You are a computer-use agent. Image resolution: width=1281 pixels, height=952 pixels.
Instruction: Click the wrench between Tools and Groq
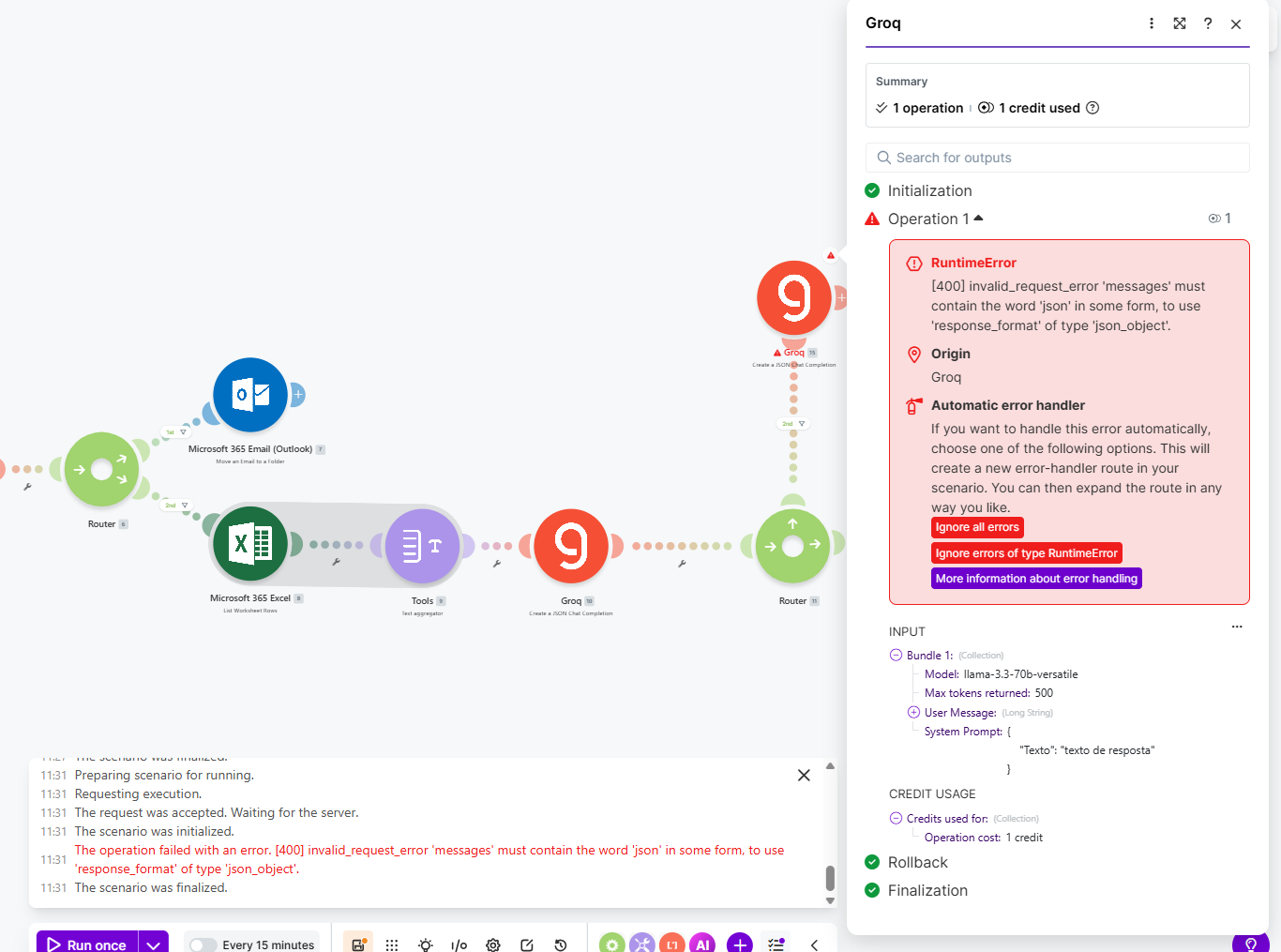(x=497, y=564)
